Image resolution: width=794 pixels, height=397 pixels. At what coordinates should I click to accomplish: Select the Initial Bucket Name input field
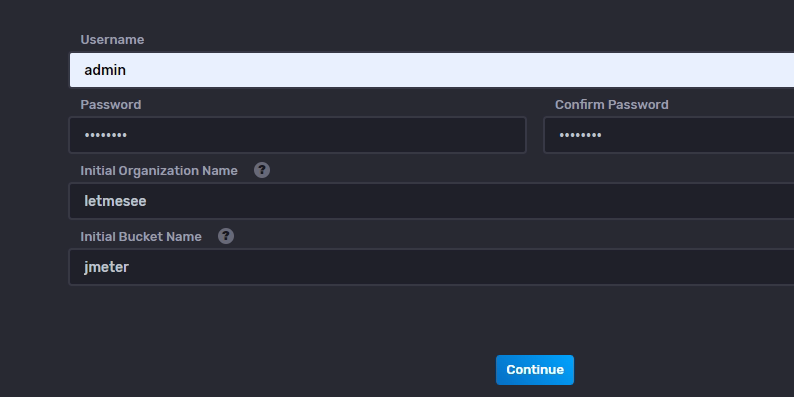(x=431, y=267)
